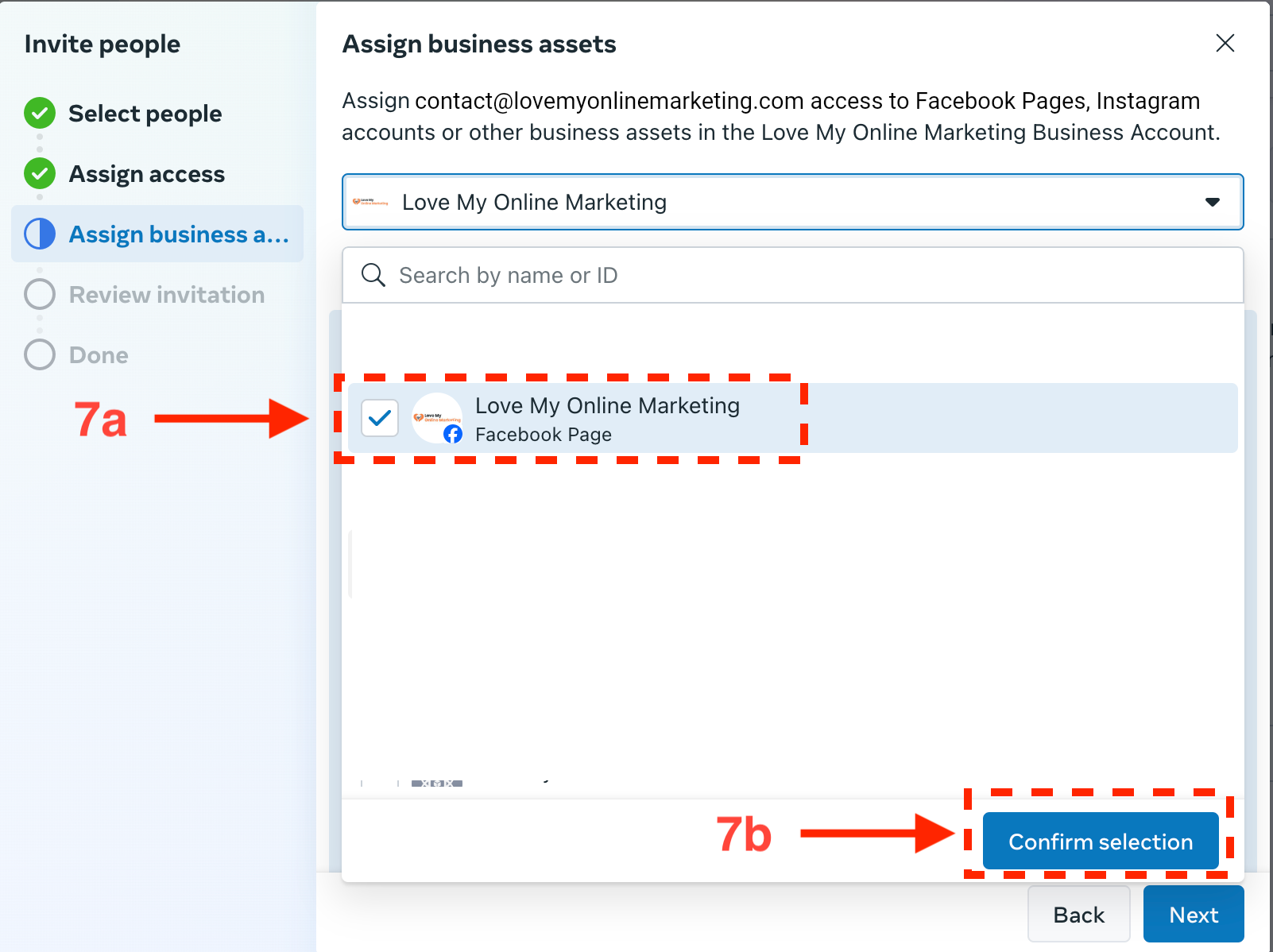Uncheck the Love My Online Marketing Facebook Page
The image size is (1273, 952).
point(380,417)
